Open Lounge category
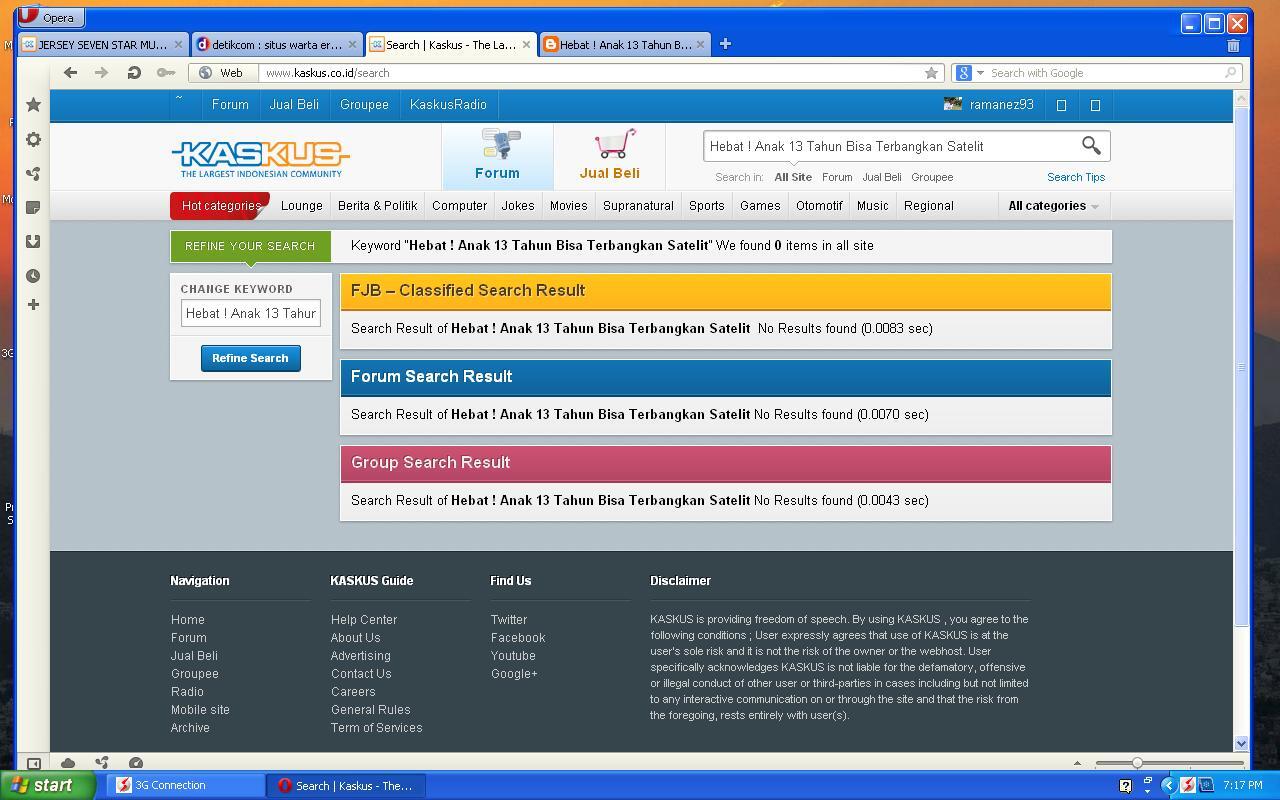The width and height of the screenshot is (1280, 800). pos(301,205)
